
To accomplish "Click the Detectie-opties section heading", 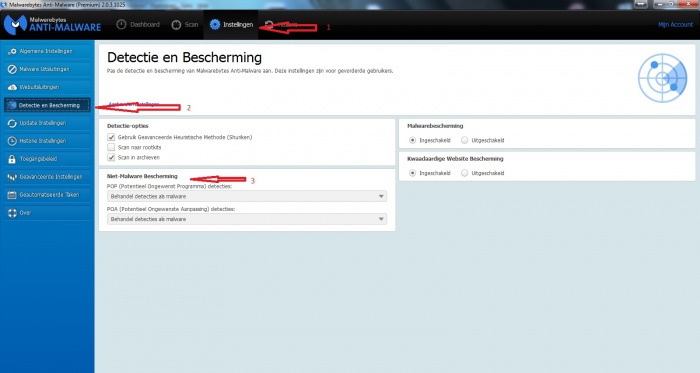I will pos(128,126).
